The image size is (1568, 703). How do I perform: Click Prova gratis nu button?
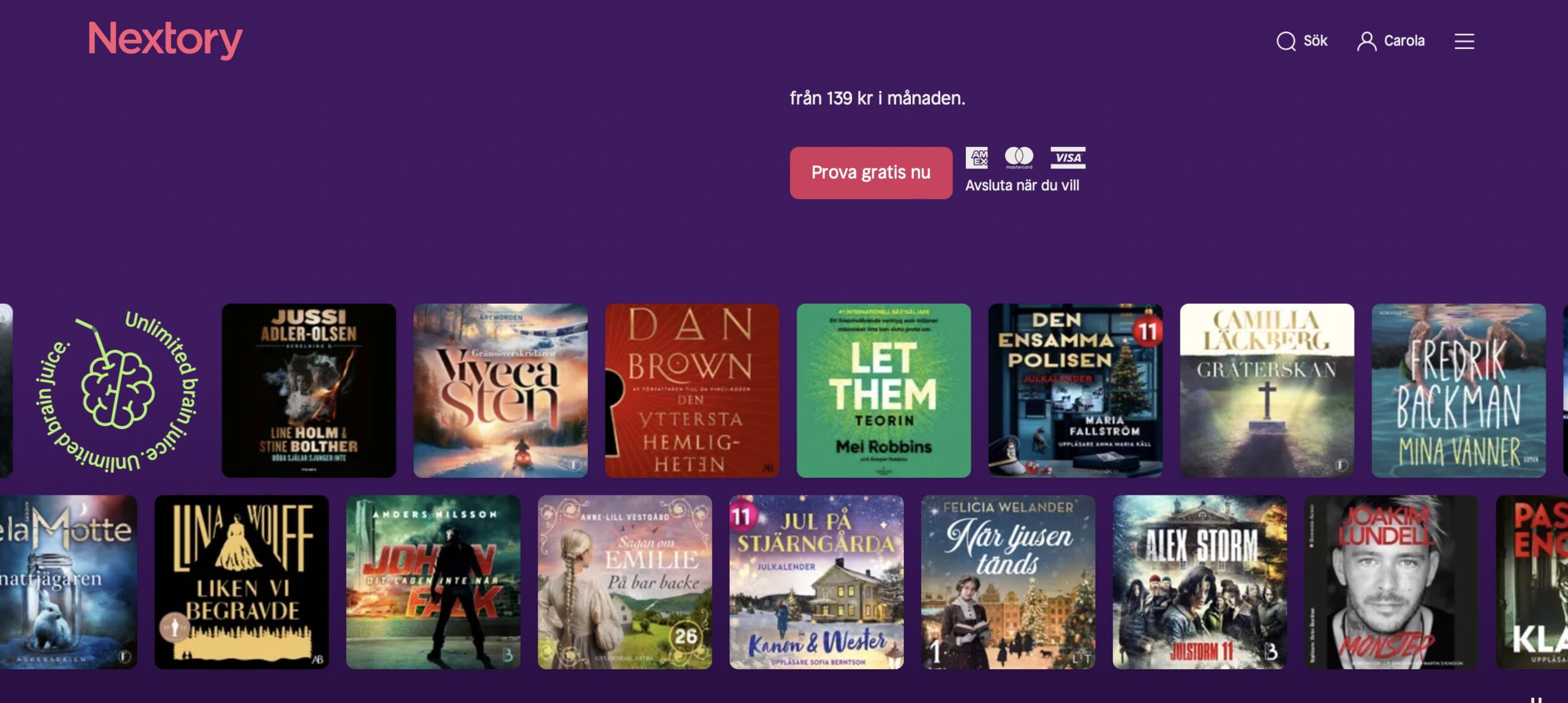tap(871, 173)
